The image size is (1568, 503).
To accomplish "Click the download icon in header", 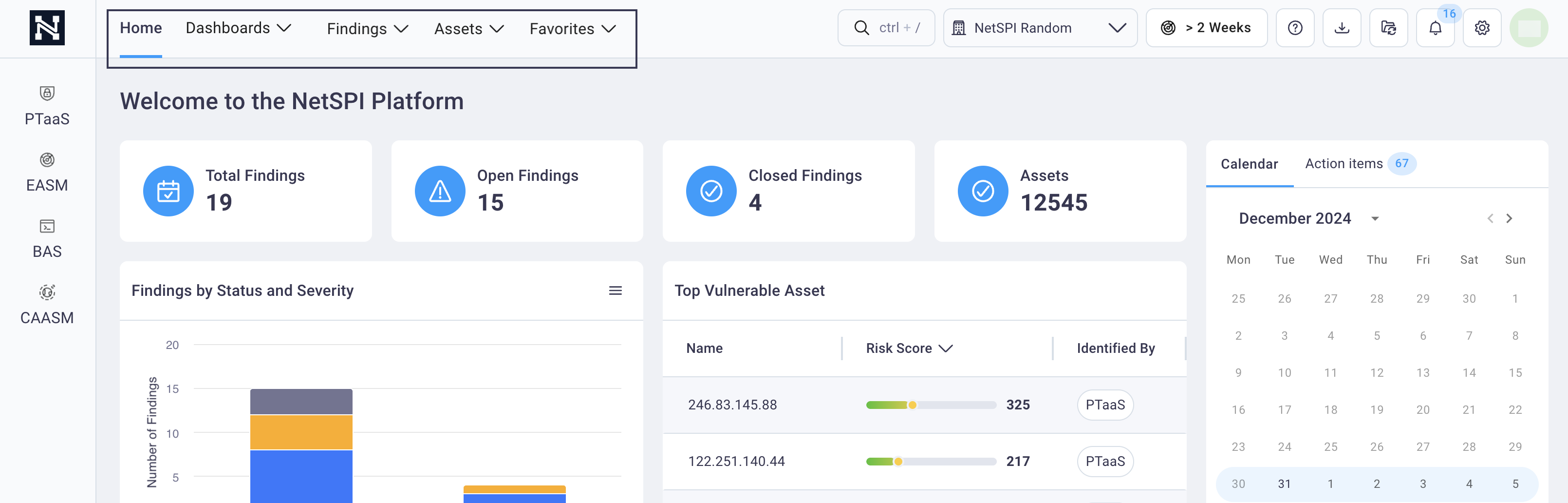I will pyautogui.click(x=1342, y=28).
